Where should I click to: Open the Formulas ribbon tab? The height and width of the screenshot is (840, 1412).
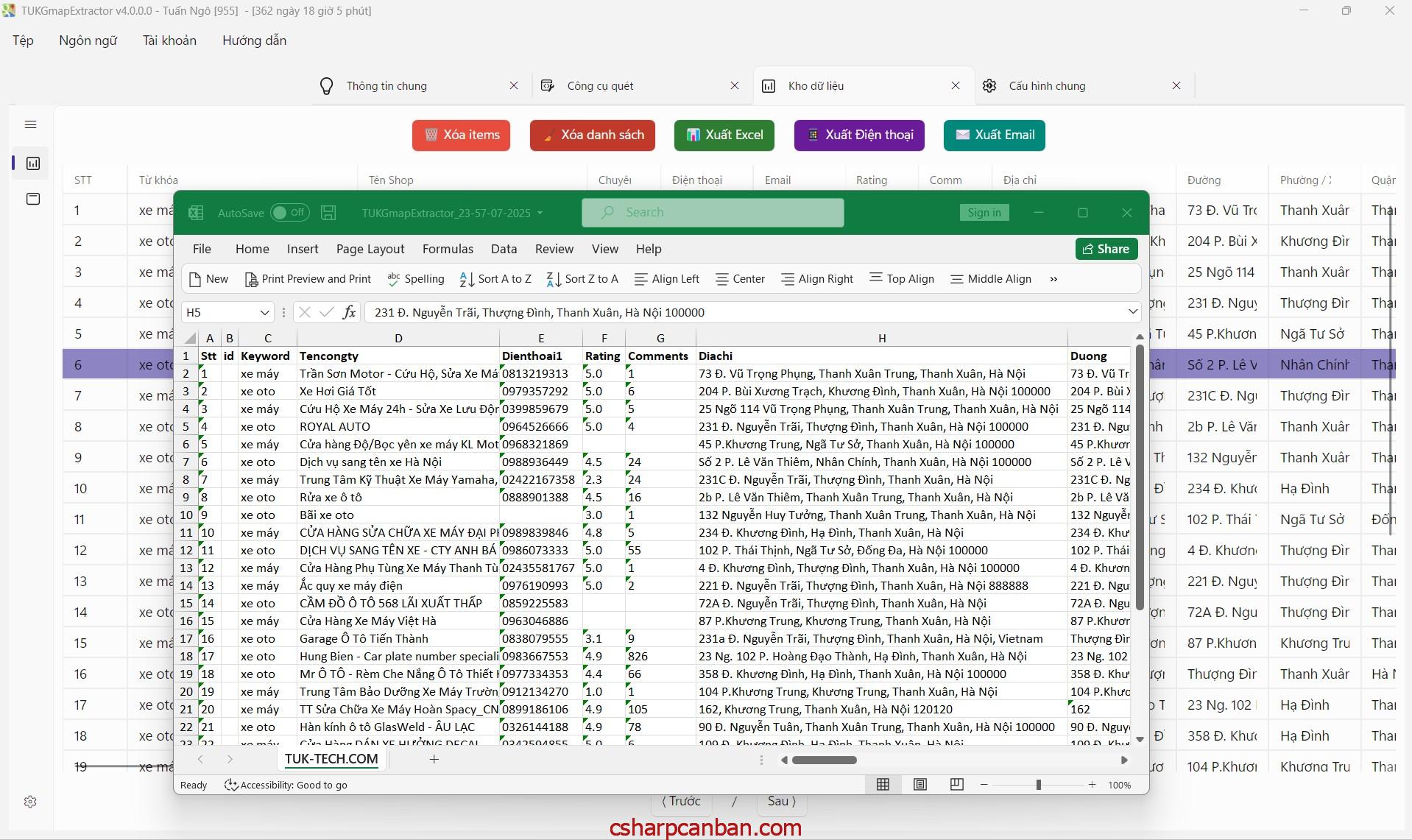pyautogui.click(x=448, y=249)
